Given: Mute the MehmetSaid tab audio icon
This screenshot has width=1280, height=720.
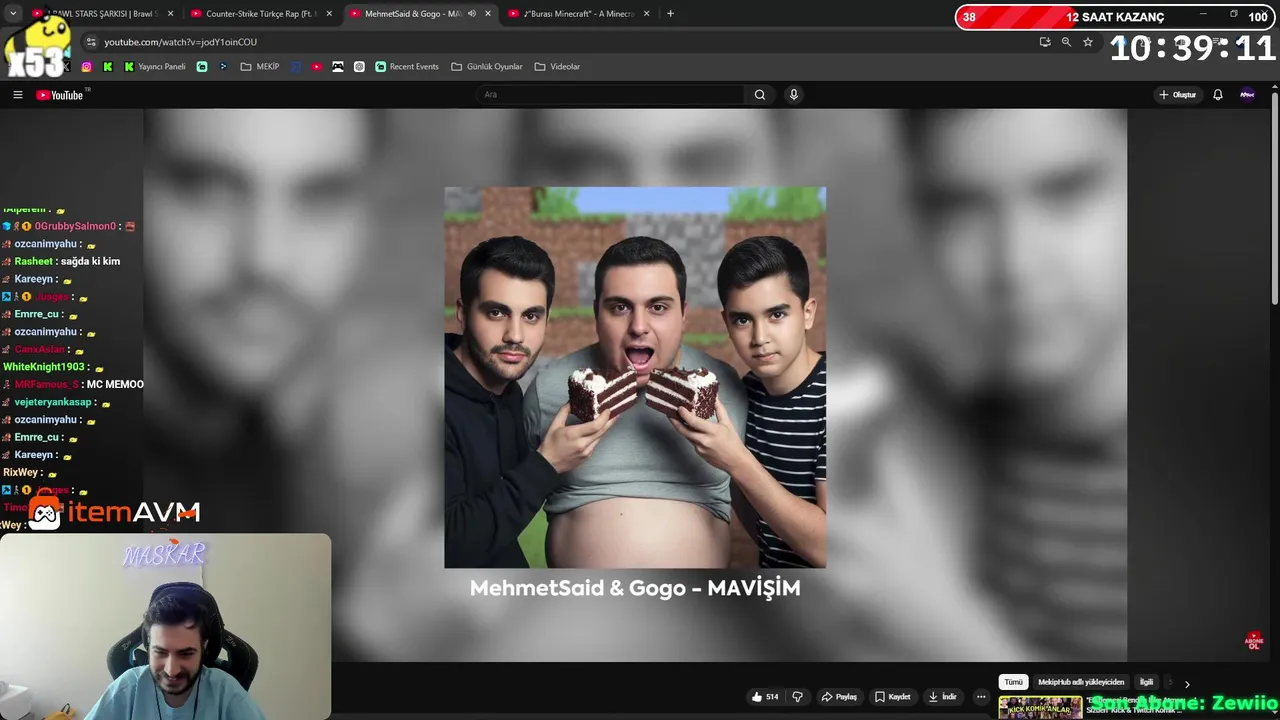Looking at the screenshot, I should tap(472, 14).
